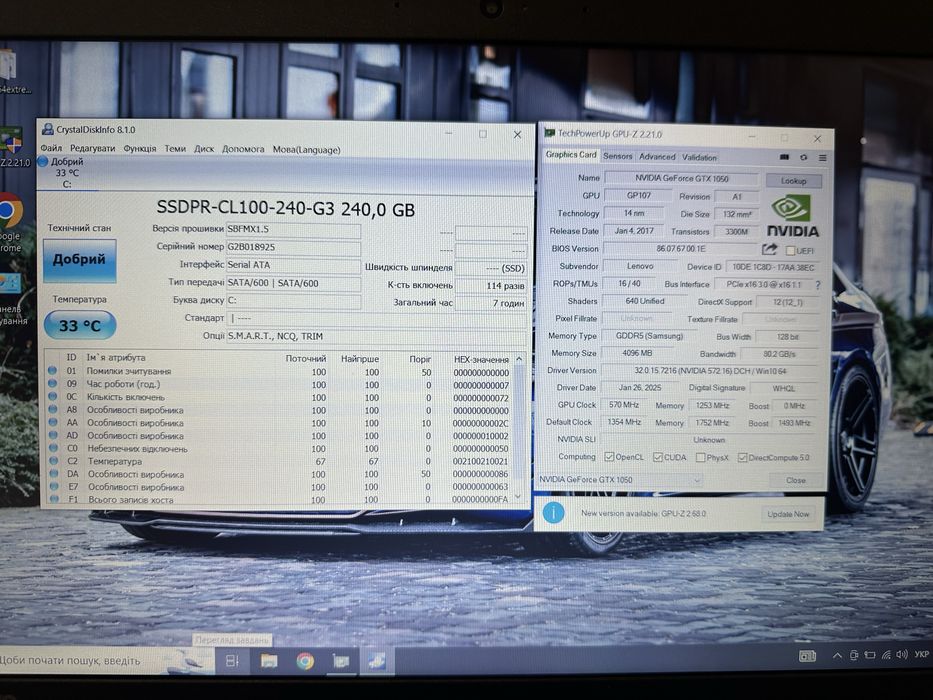933x700 pixels.
Task: Click the Driver Version field
Action: pos(710,370)
